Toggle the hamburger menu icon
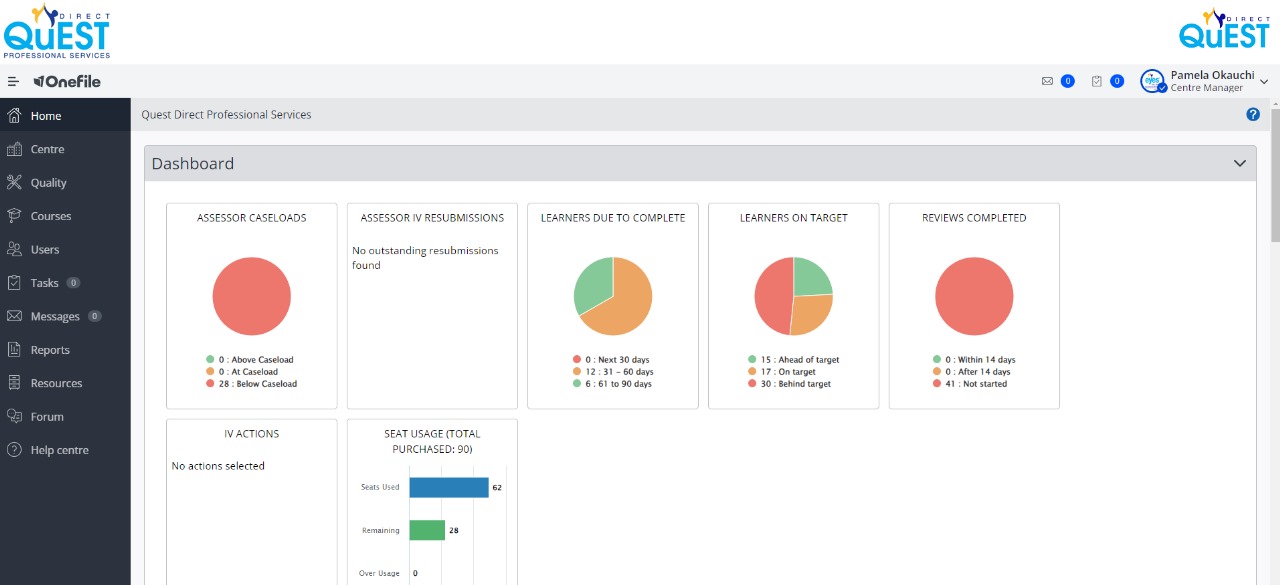 (13, 82)
